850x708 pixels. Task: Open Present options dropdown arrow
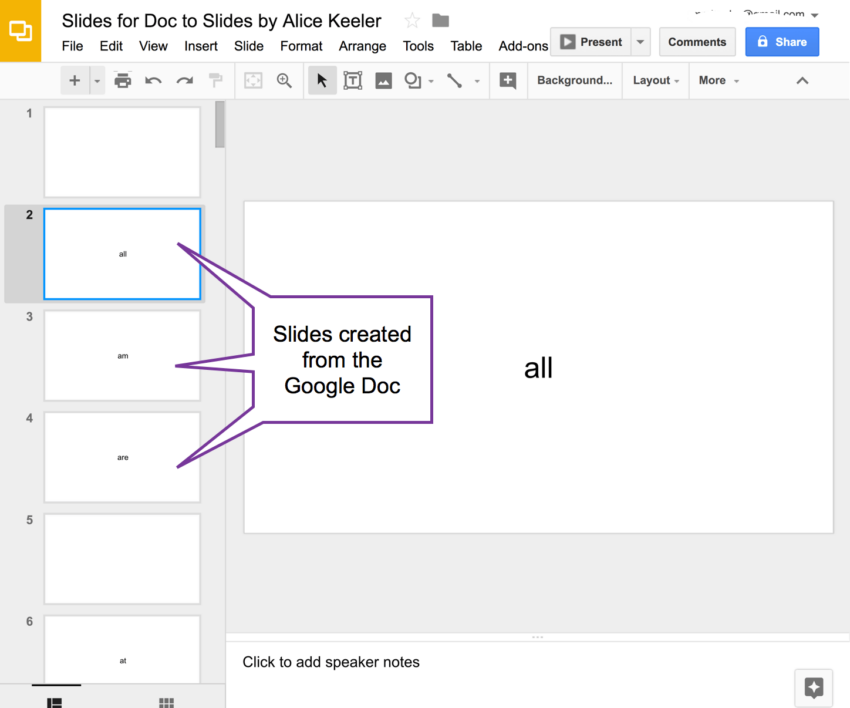pyautogui.click(x=640, y=42)
